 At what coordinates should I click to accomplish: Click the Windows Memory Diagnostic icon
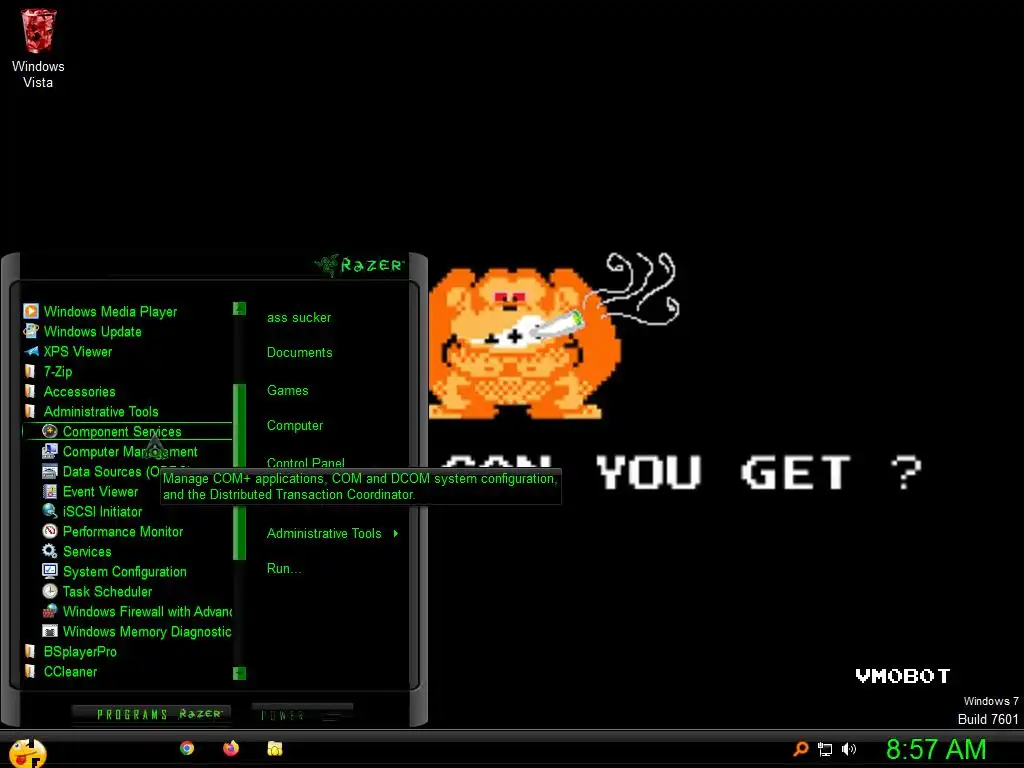click(50, 632)
